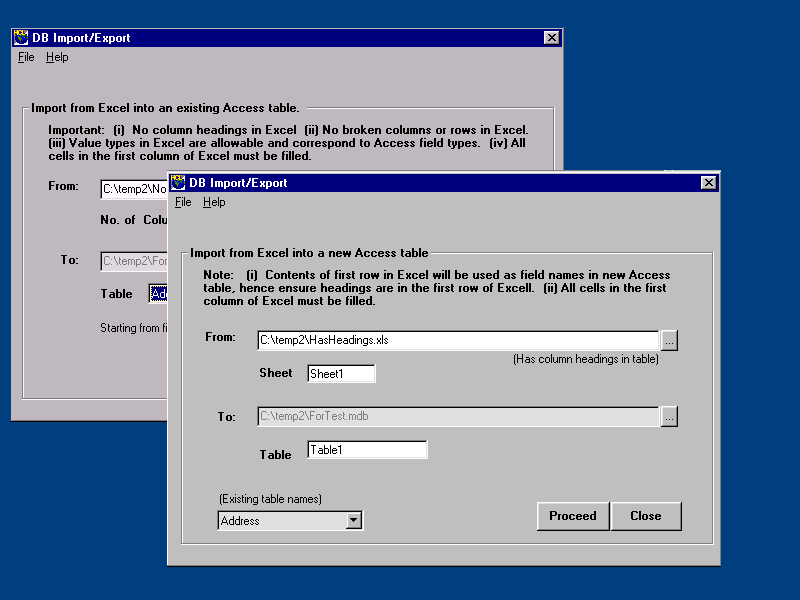Expand the existing table names dropdown arrow
Screen dimensions: 800x600
[354, 520]
